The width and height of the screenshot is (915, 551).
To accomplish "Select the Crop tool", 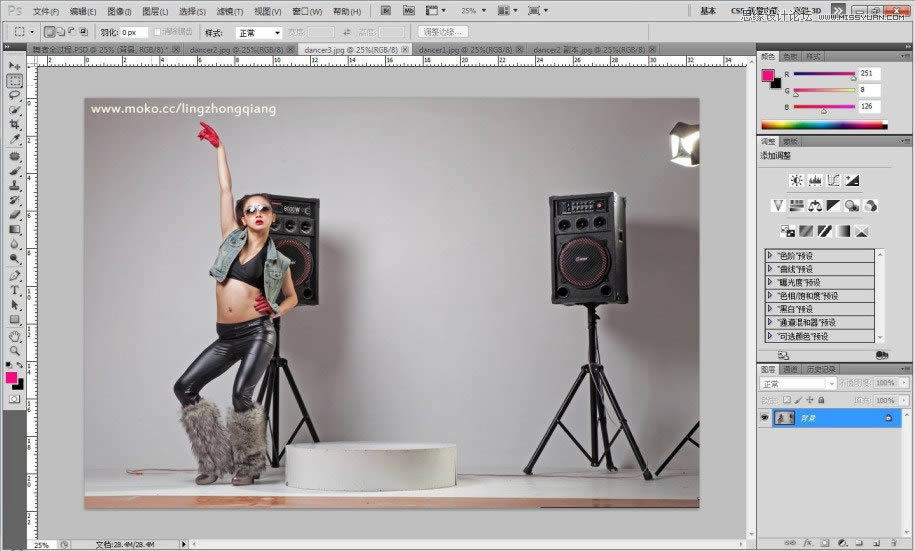I will 15,124.
